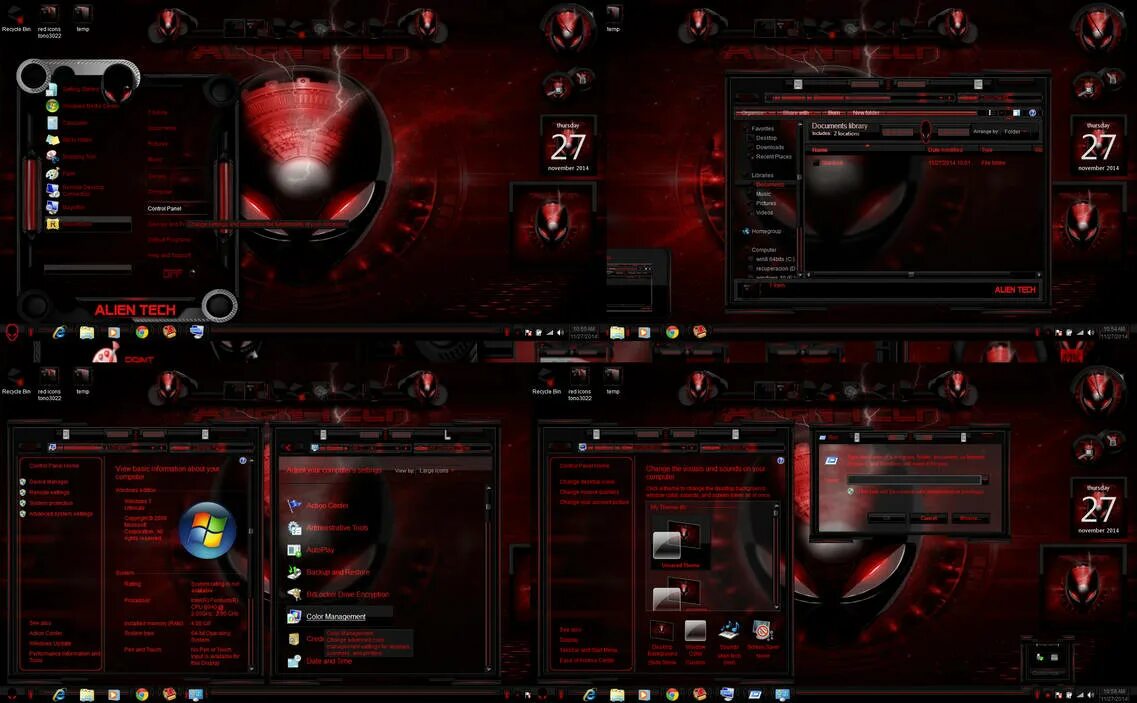Click help icon in Documents library toolbar
The image size is (1137, 703).
click(1033, 113)
